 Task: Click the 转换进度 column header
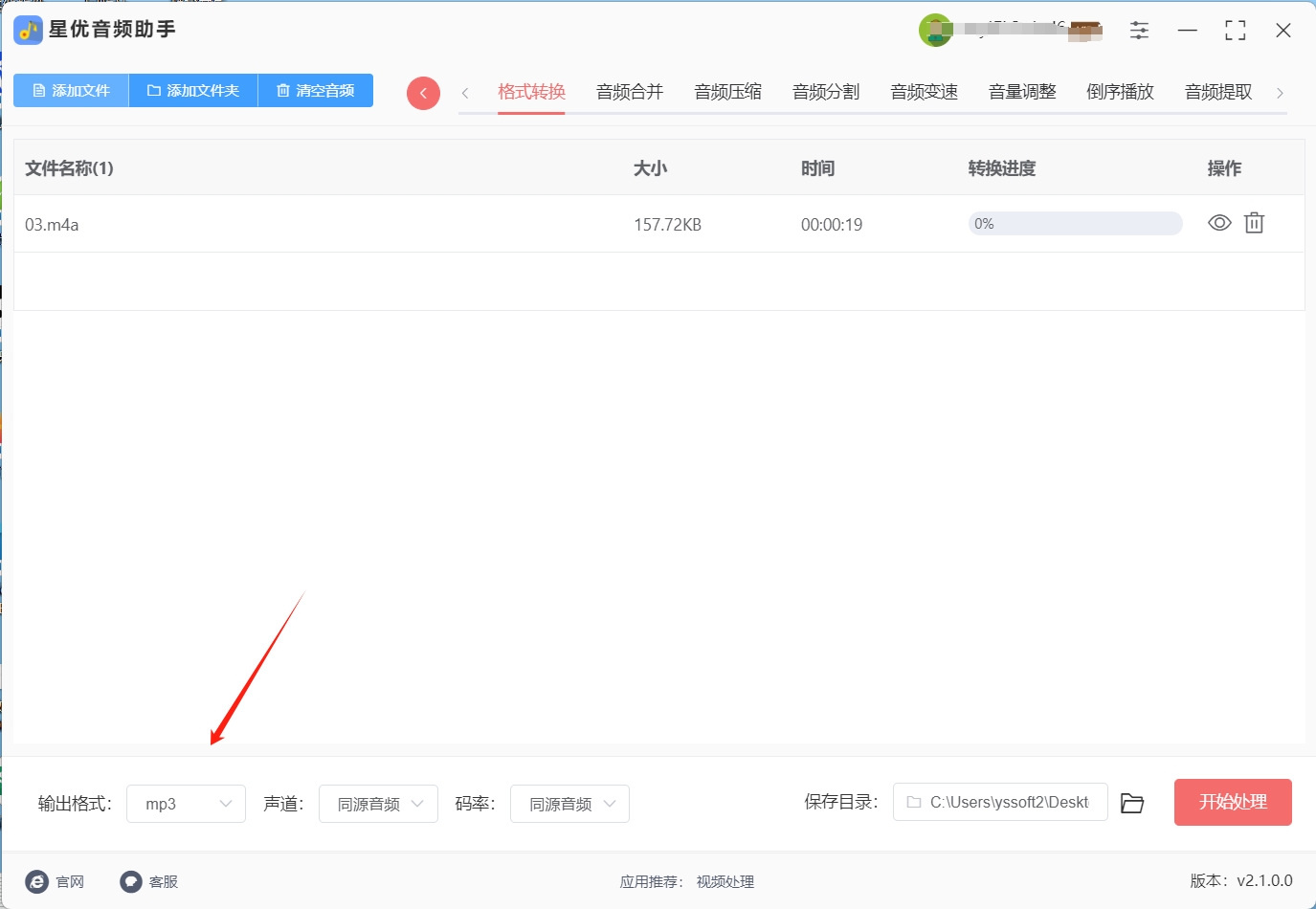1002,168
